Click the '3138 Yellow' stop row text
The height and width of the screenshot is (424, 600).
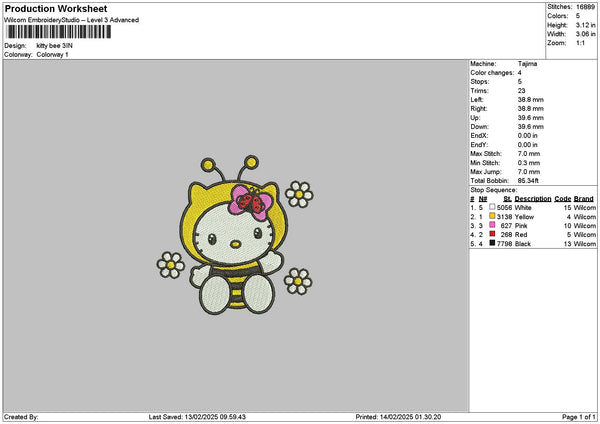[x=515, y=217]
